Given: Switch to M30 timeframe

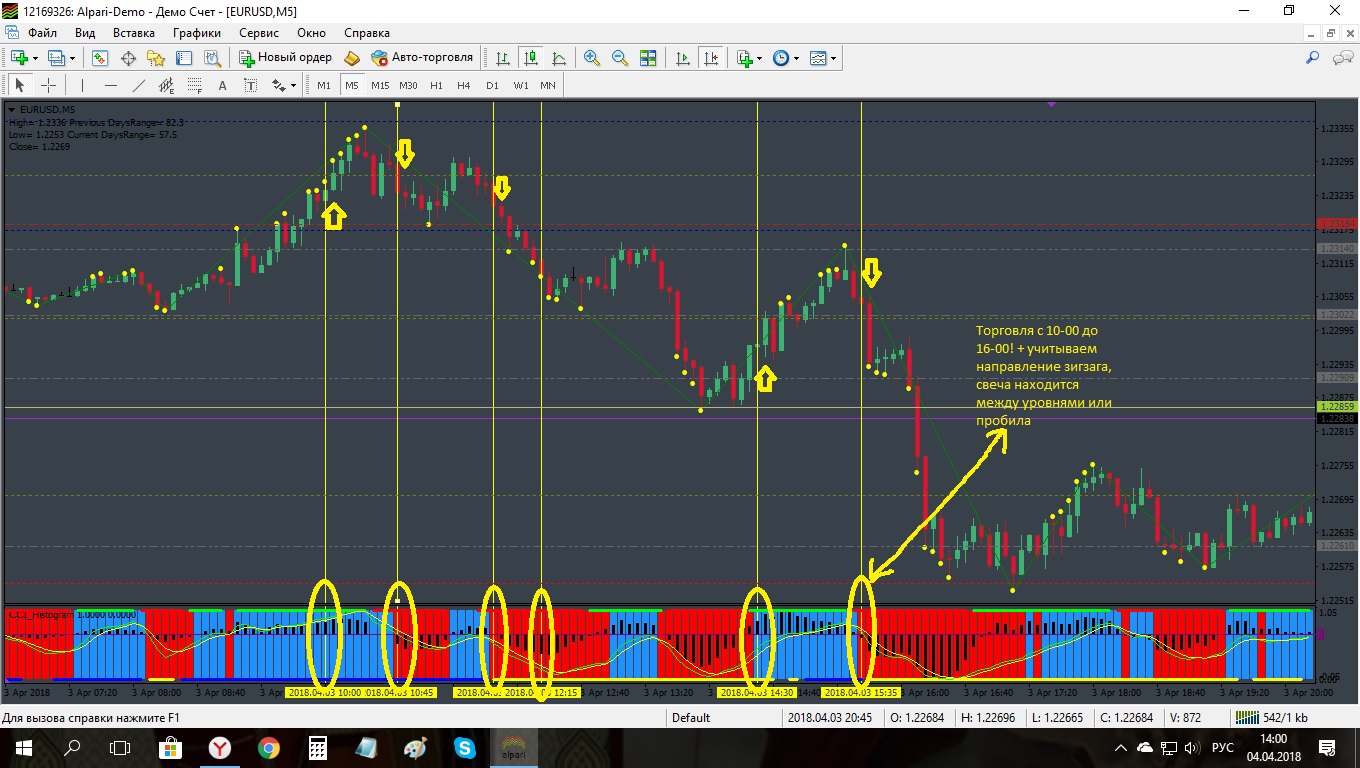Looking at the screenshot, I should pos(408,85).
